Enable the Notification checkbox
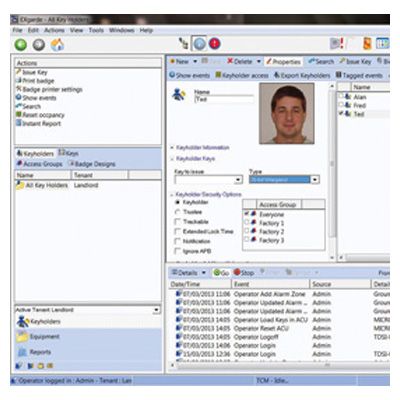Image resolution: width=400 pixels, height=400 pixels. coord(178,241)
